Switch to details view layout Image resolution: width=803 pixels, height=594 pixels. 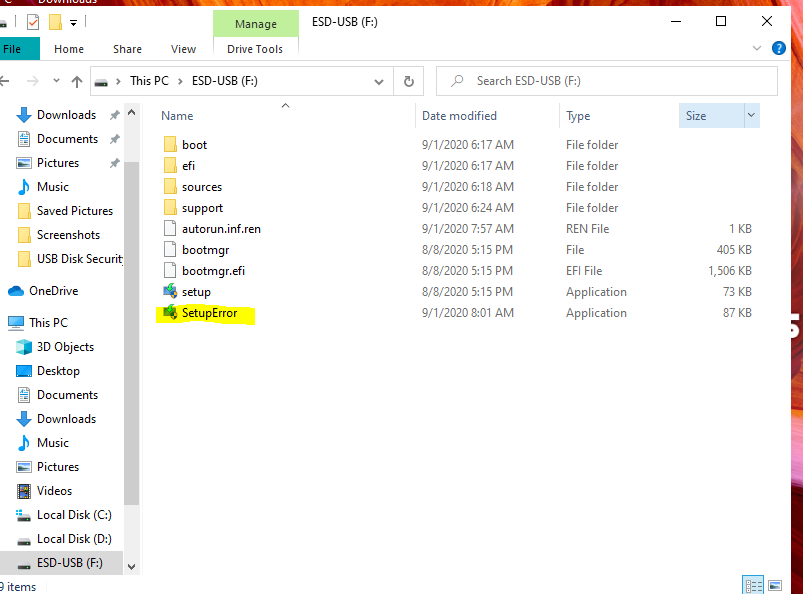(x=753, y=585)
